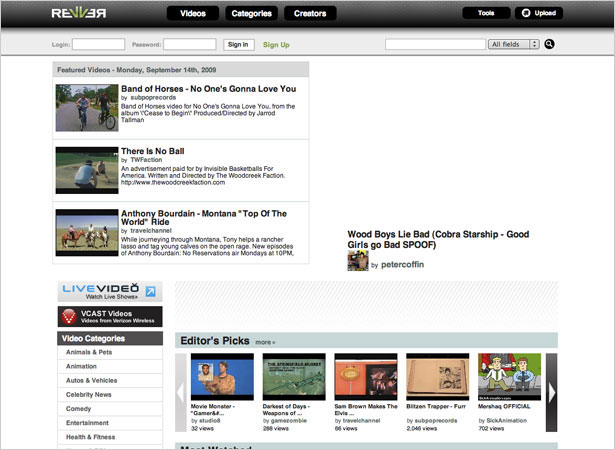Click the magnifier search icon
Screen dimensions: 615x450
pos(549,44)
